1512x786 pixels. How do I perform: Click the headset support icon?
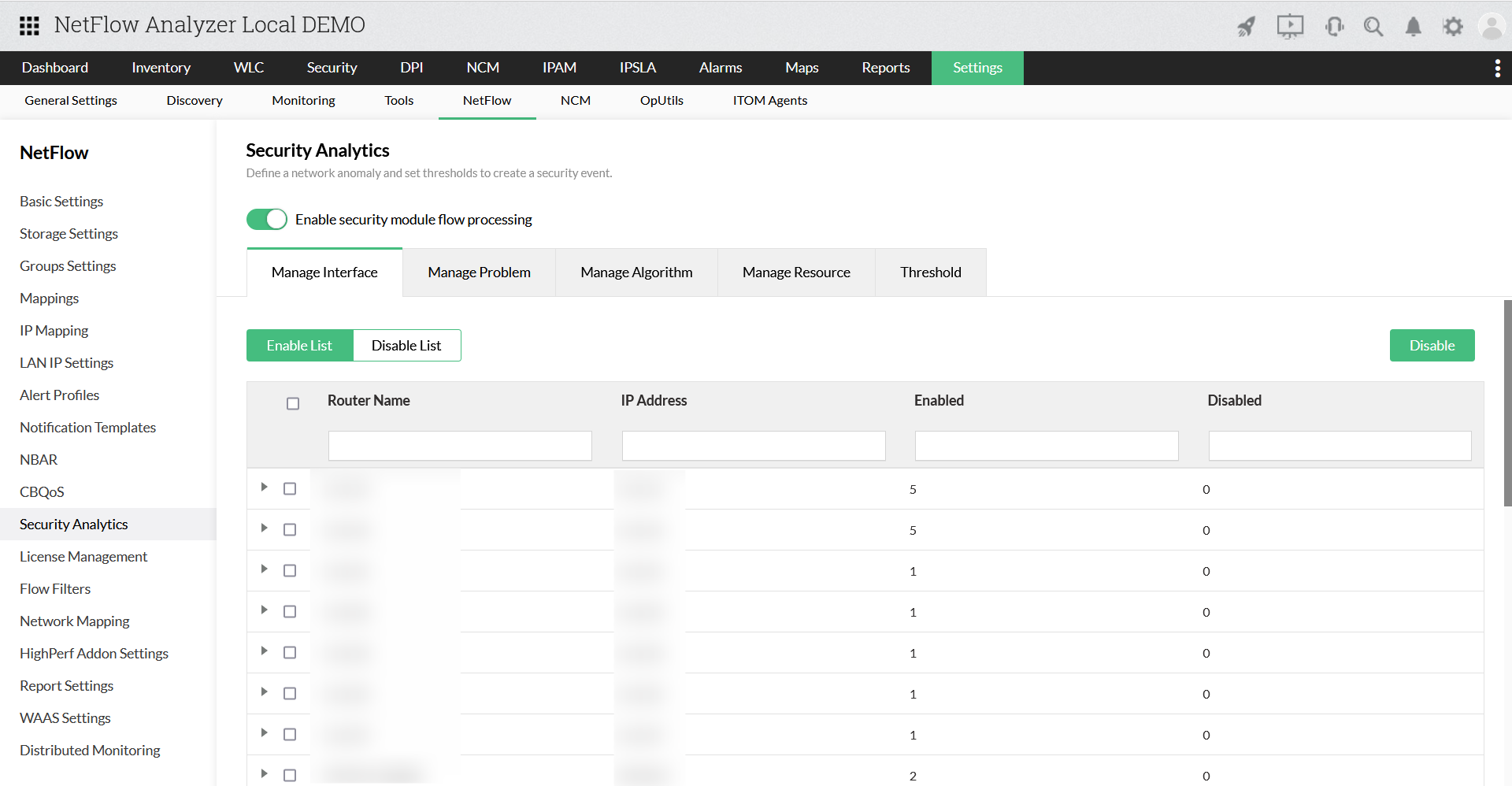click(1334, 26)
